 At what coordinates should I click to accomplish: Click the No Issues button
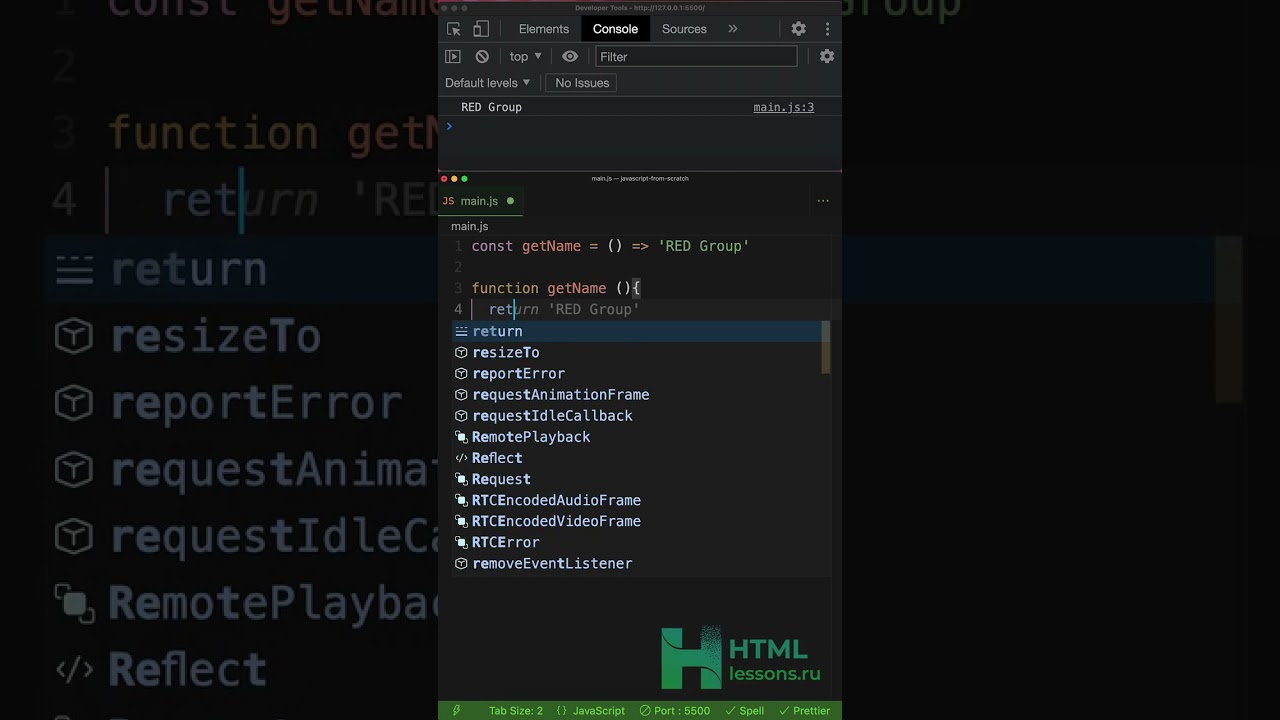(x=582, y=83)
